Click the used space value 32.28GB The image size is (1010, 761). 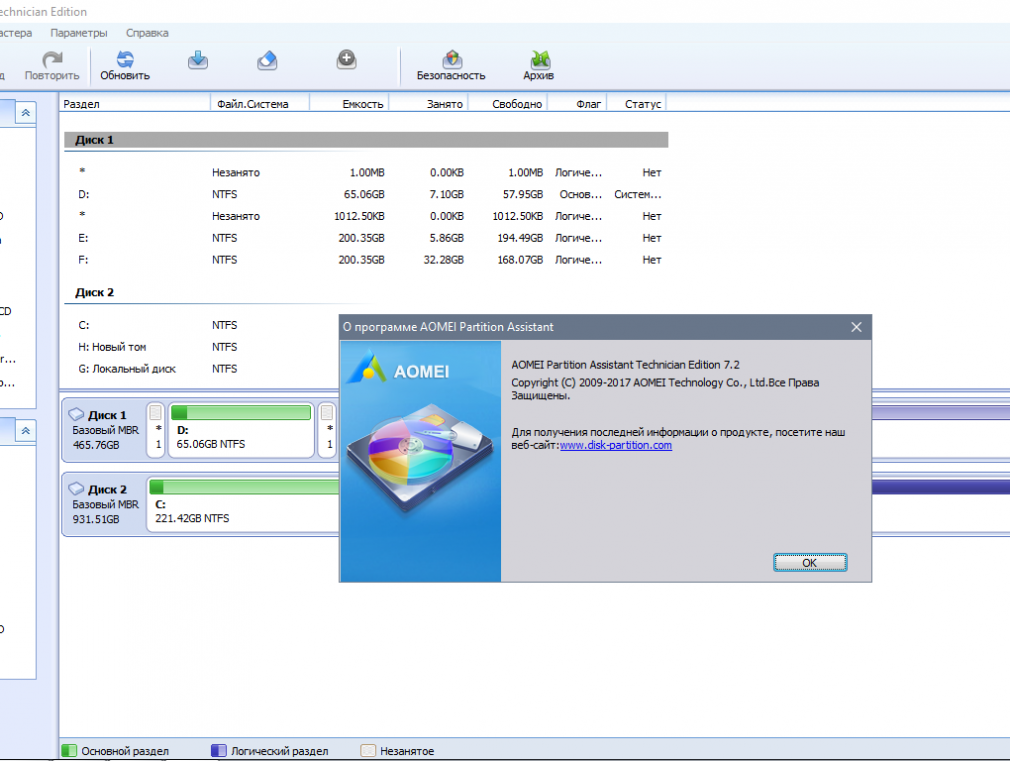point(444,260)
